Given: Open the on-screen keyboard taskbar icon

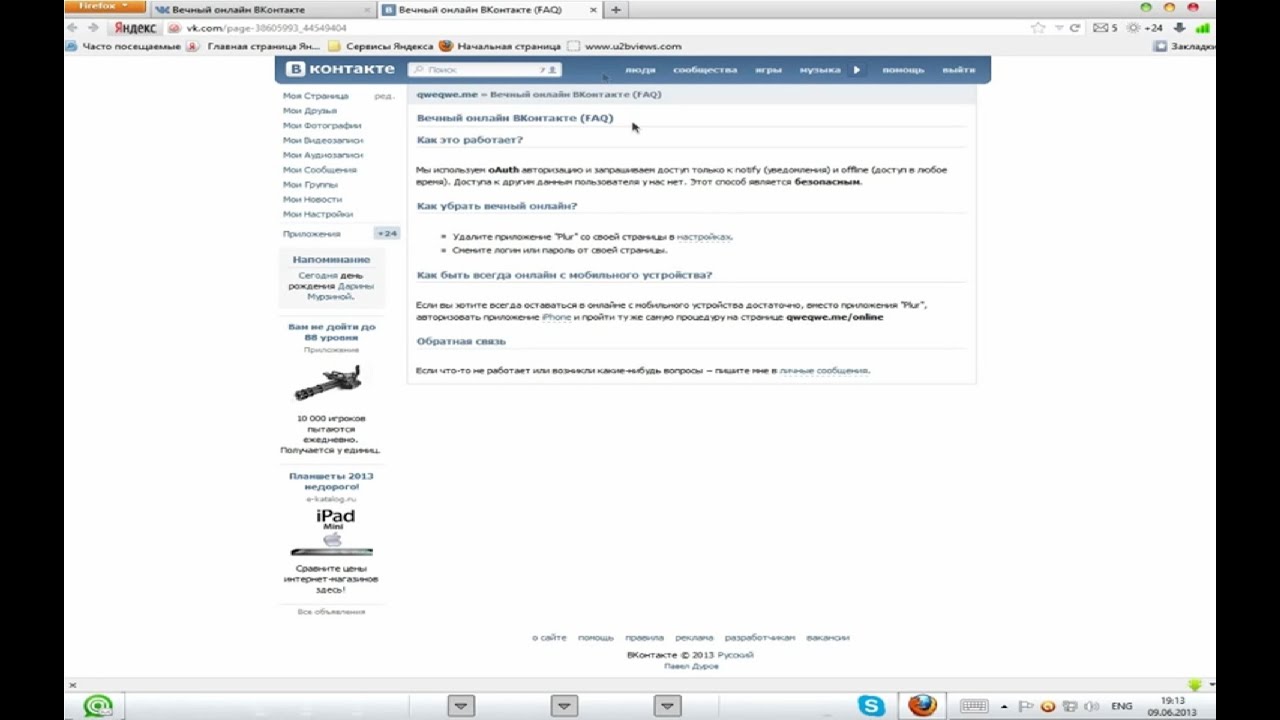Looking at the screenshot, I should point(974,706).
